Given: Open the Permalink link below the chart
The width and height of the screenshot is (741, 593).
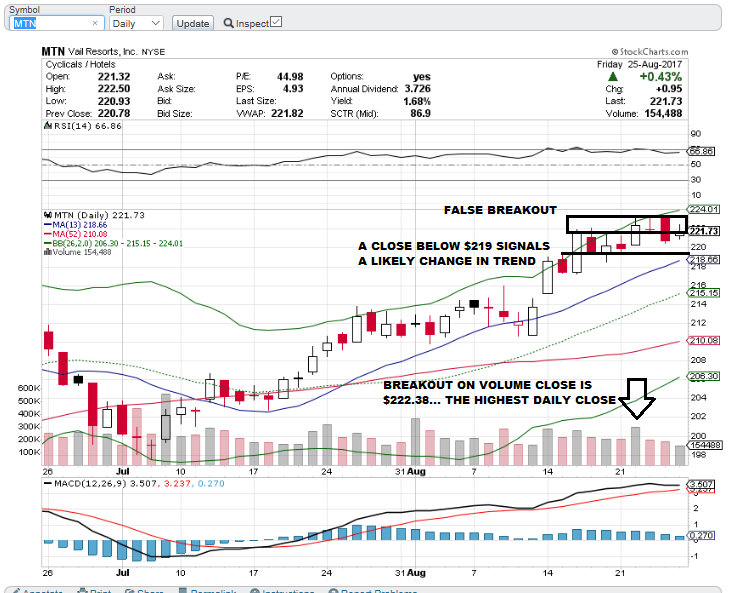Looking at the screenshot, I should 207,591.
